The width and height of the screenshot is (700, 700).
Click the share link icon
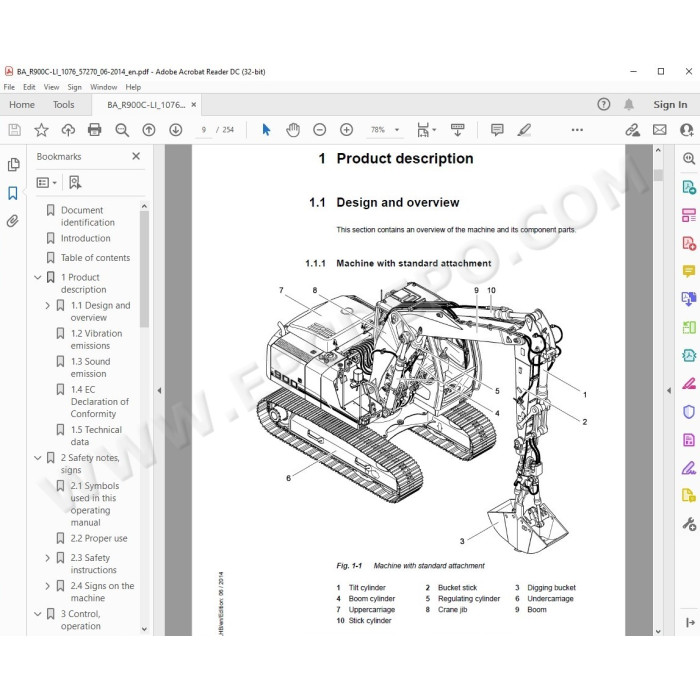click(632, 130)
